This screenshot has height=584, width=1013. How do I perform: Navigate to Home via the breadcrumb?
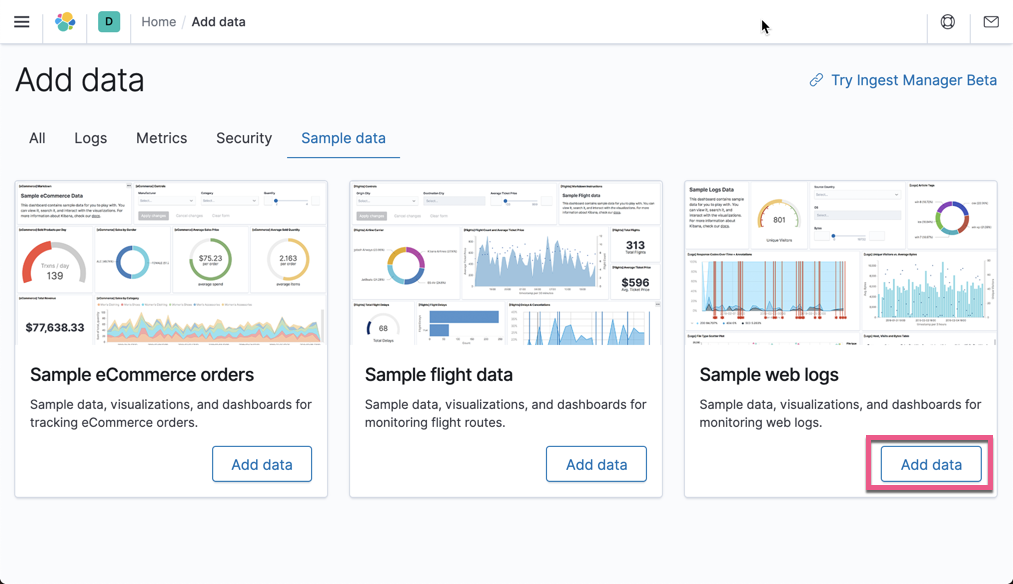click(x=158, y=21)
